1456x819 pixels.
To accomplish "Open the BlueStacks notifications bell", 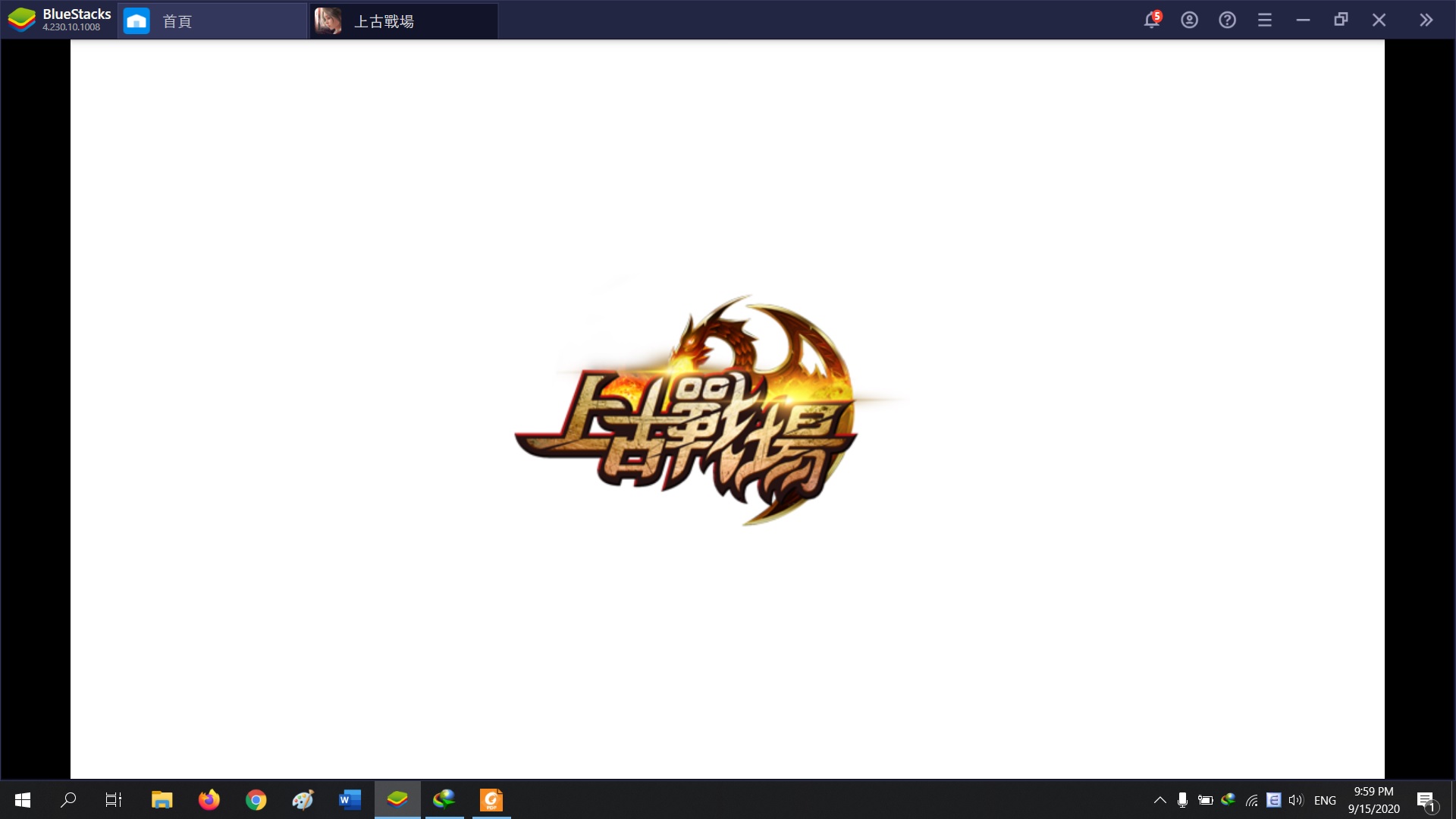I will point(1152,20).
